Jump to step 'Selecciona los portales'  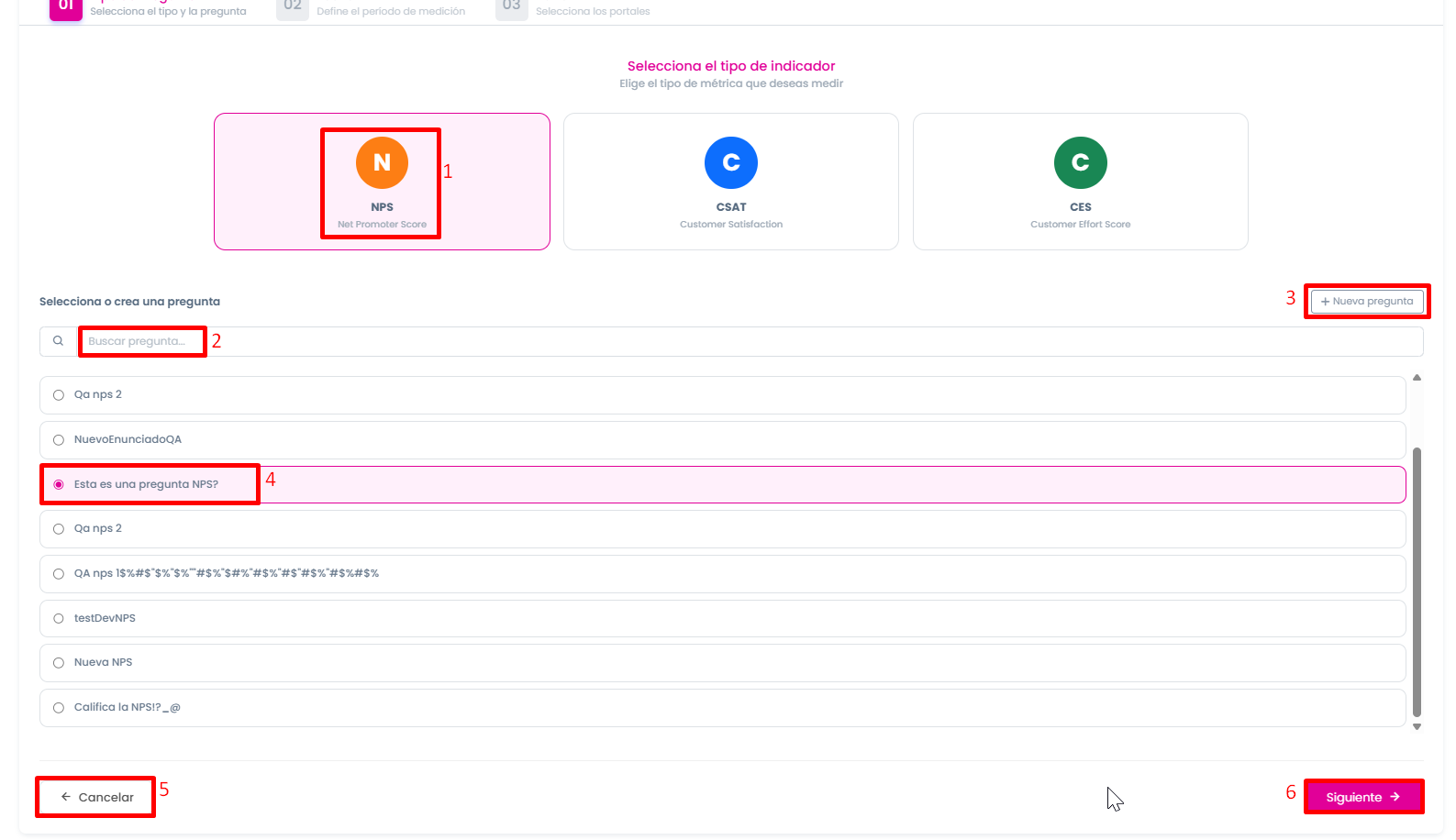coord(593,11)
